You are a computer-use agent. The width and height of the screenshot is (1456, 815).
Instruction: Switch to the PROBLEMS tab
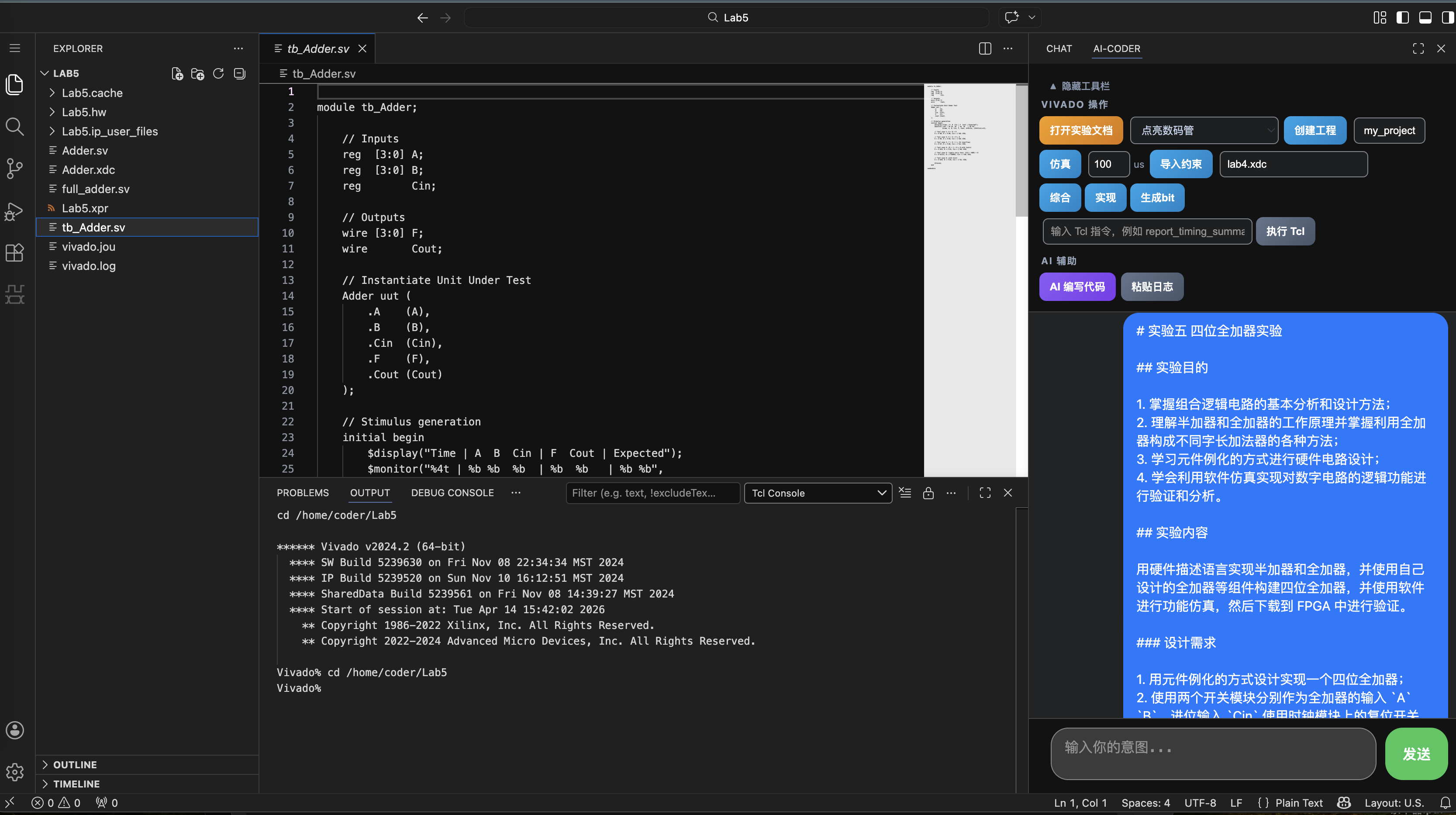pyautogui.click(x=302, y=493)
